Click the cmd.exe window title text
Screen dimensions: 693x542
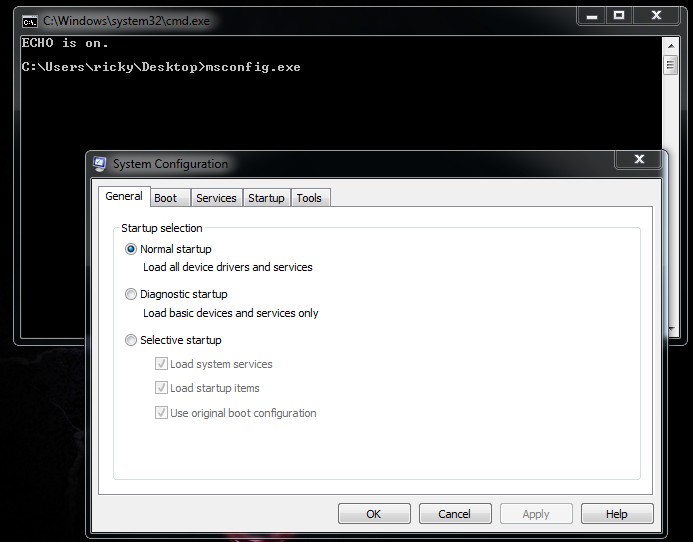(x=126, y=21)
